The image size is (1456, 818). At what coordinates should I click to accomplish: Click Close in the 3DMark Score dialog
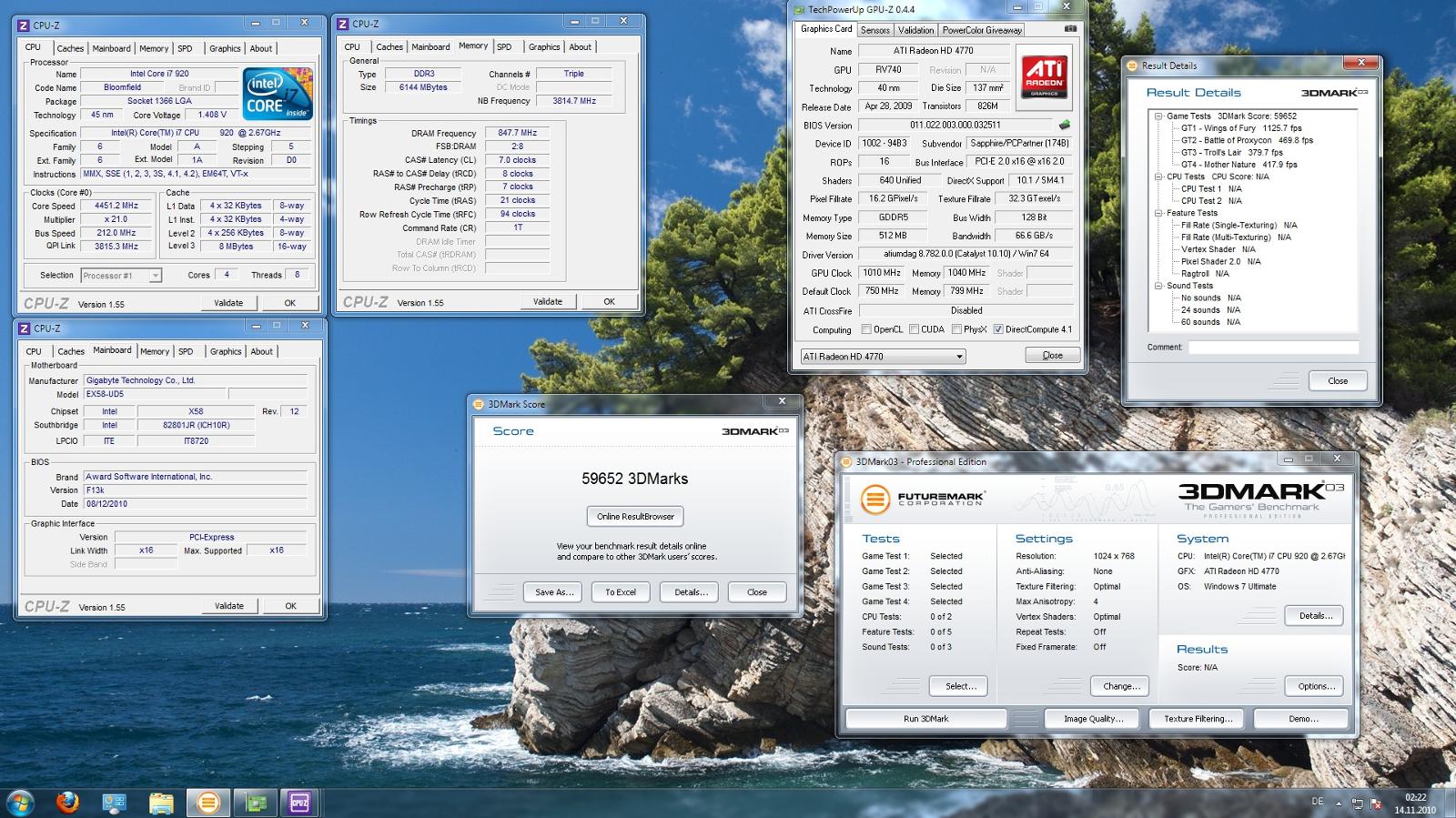pos(756,591)
